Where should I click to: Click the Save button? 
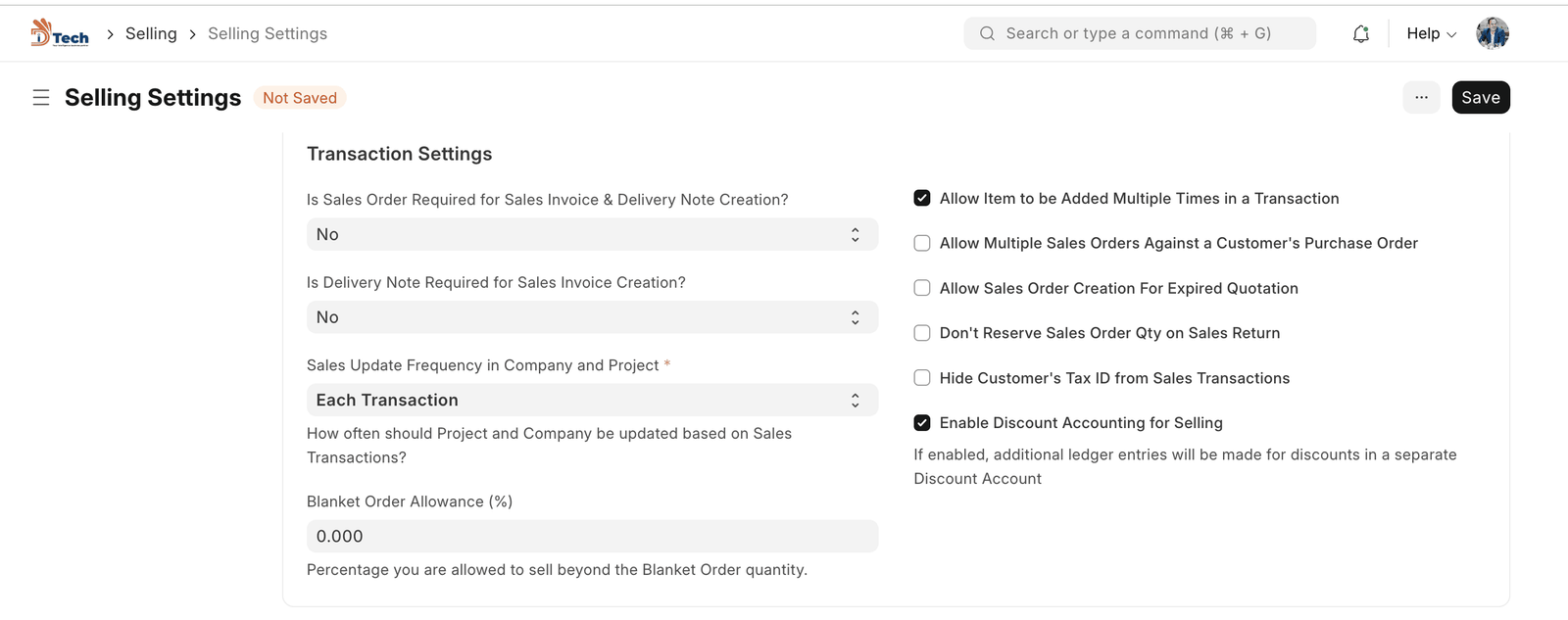(1480, 98)
